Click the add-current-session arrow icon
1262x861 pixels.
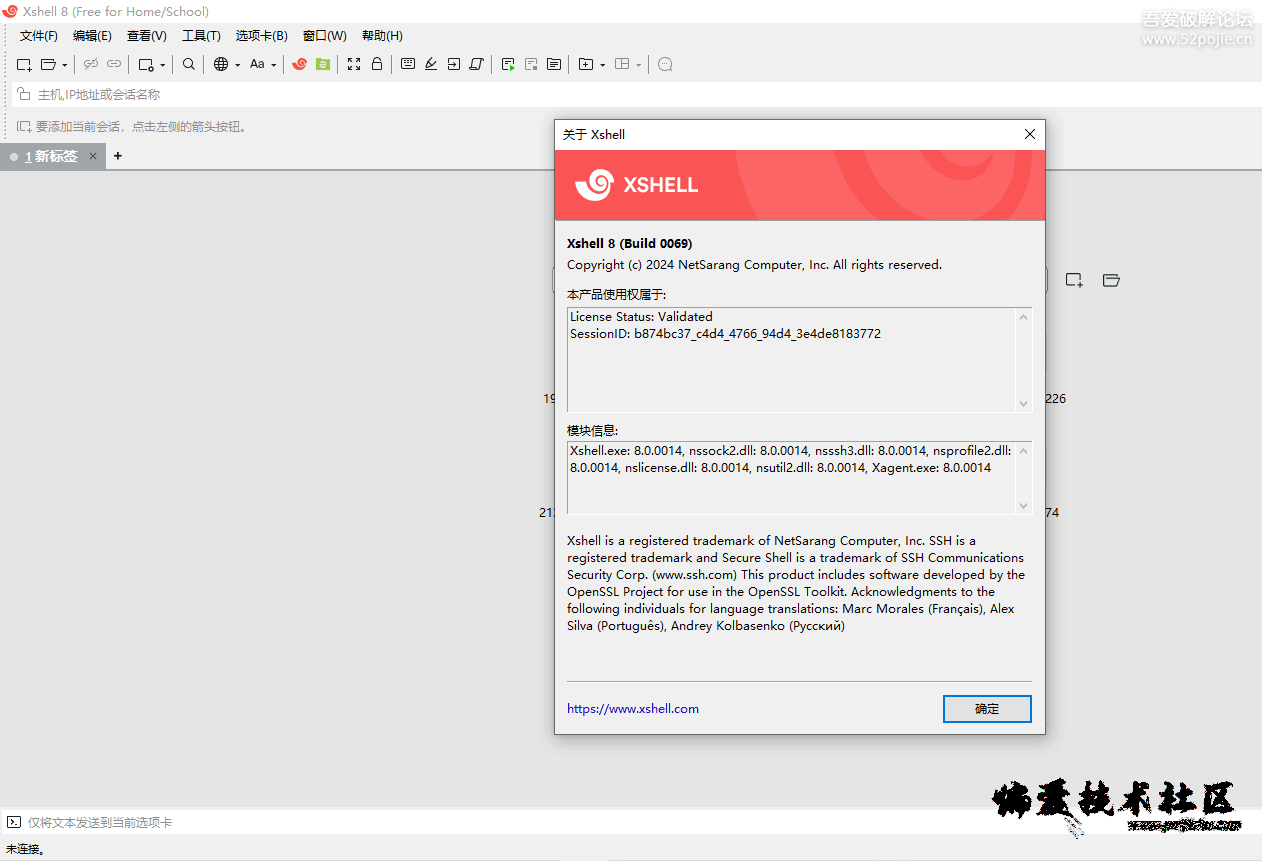point(24,127)
